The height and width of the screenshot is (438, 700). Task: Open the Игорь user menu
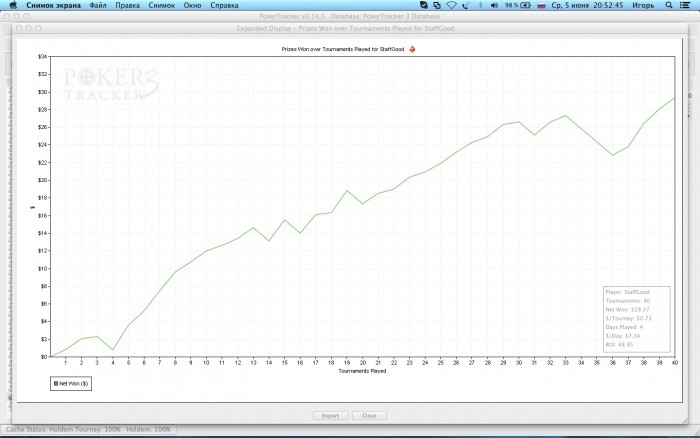643,5
